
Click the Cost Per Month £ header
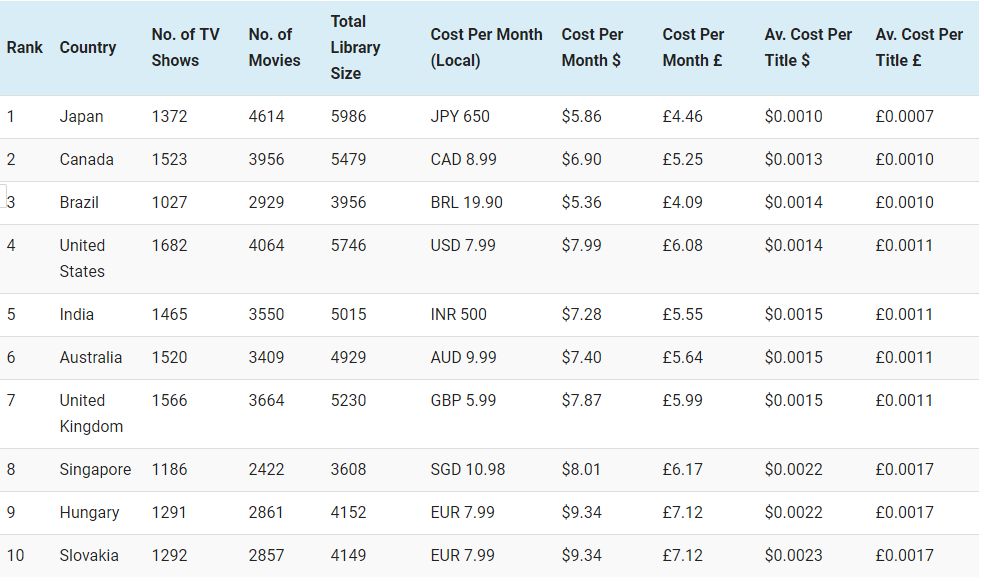pyautogui.click(x=693, y=47)
